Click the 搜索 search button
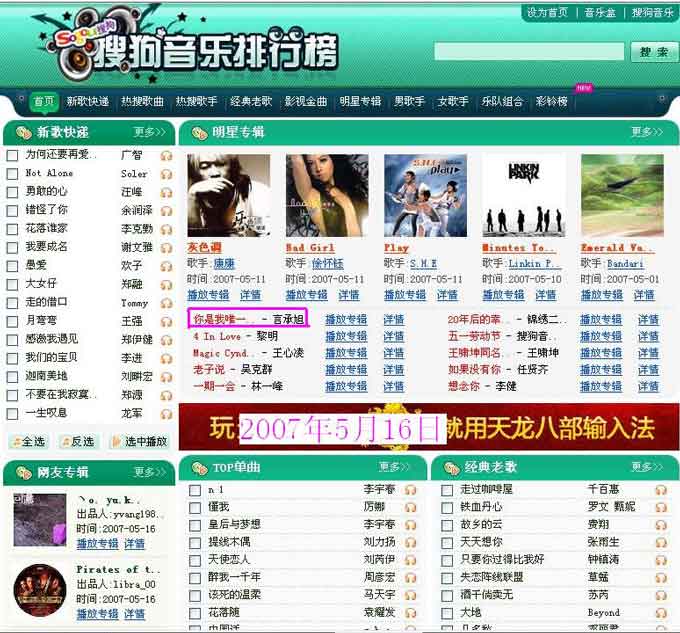 pos(654,52)
